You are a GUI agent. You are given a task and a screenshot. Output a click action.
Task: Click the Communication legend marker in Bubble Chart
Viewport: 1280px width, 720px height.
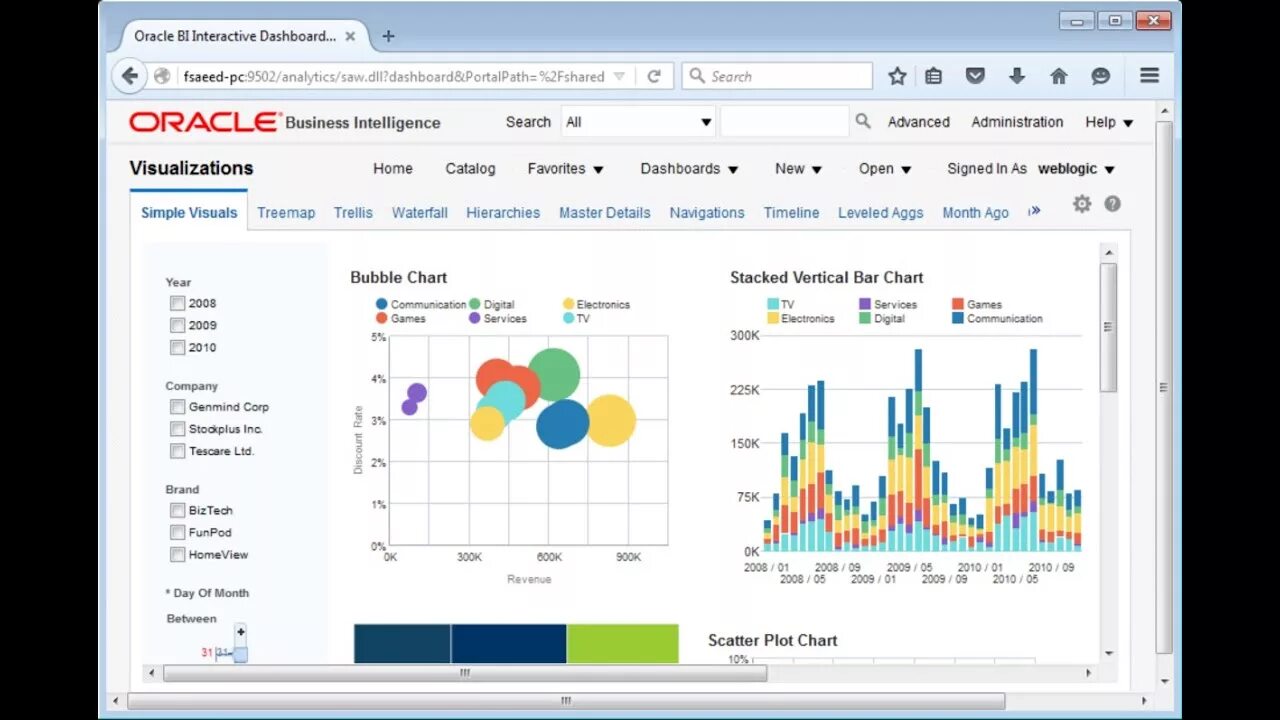[x=381, y=304]
